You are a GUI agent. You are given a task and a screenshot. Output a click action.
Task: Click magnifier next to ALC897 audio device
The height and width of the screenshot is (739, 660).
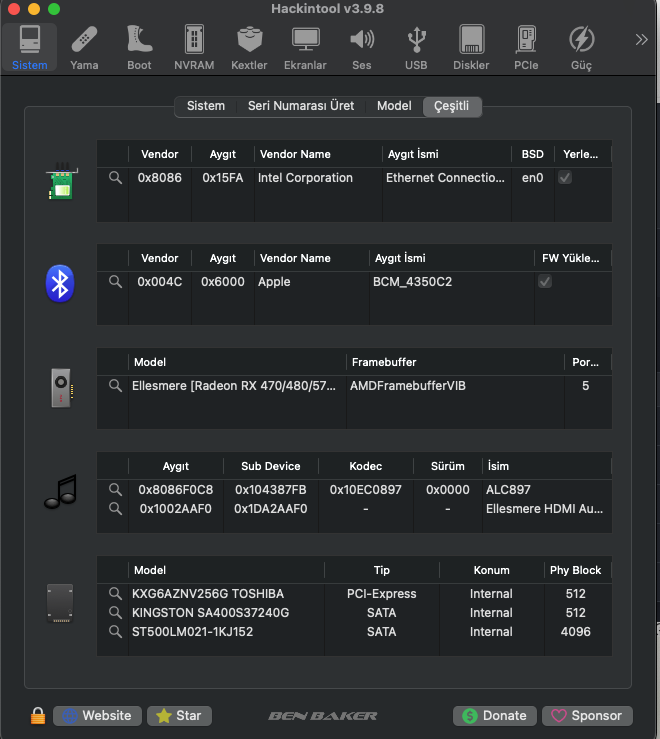click(x=116, y=490)
